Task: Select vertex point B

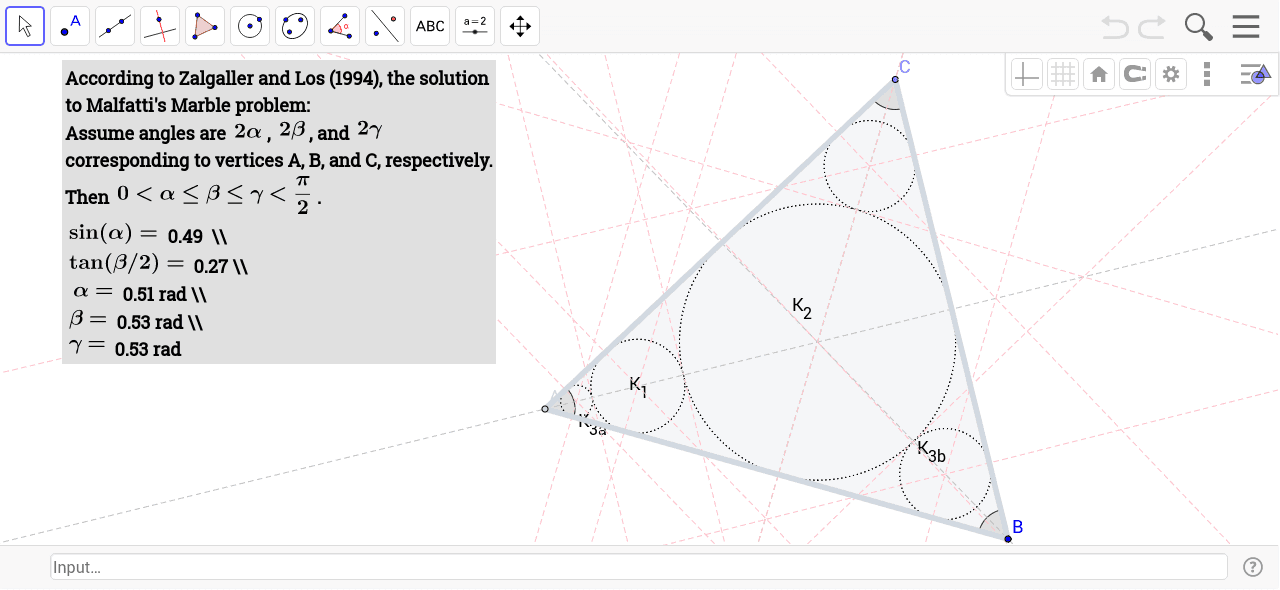Action: 1008,538
